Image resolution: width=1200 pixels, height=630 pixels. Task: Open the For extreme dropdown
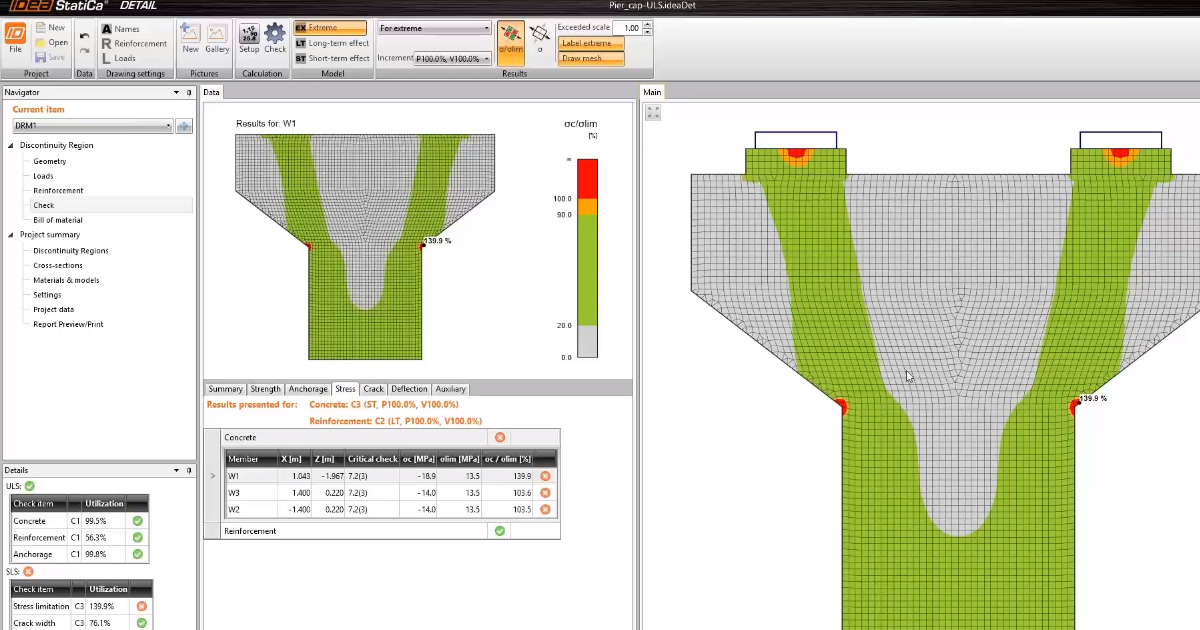click(x=434, y=28)
